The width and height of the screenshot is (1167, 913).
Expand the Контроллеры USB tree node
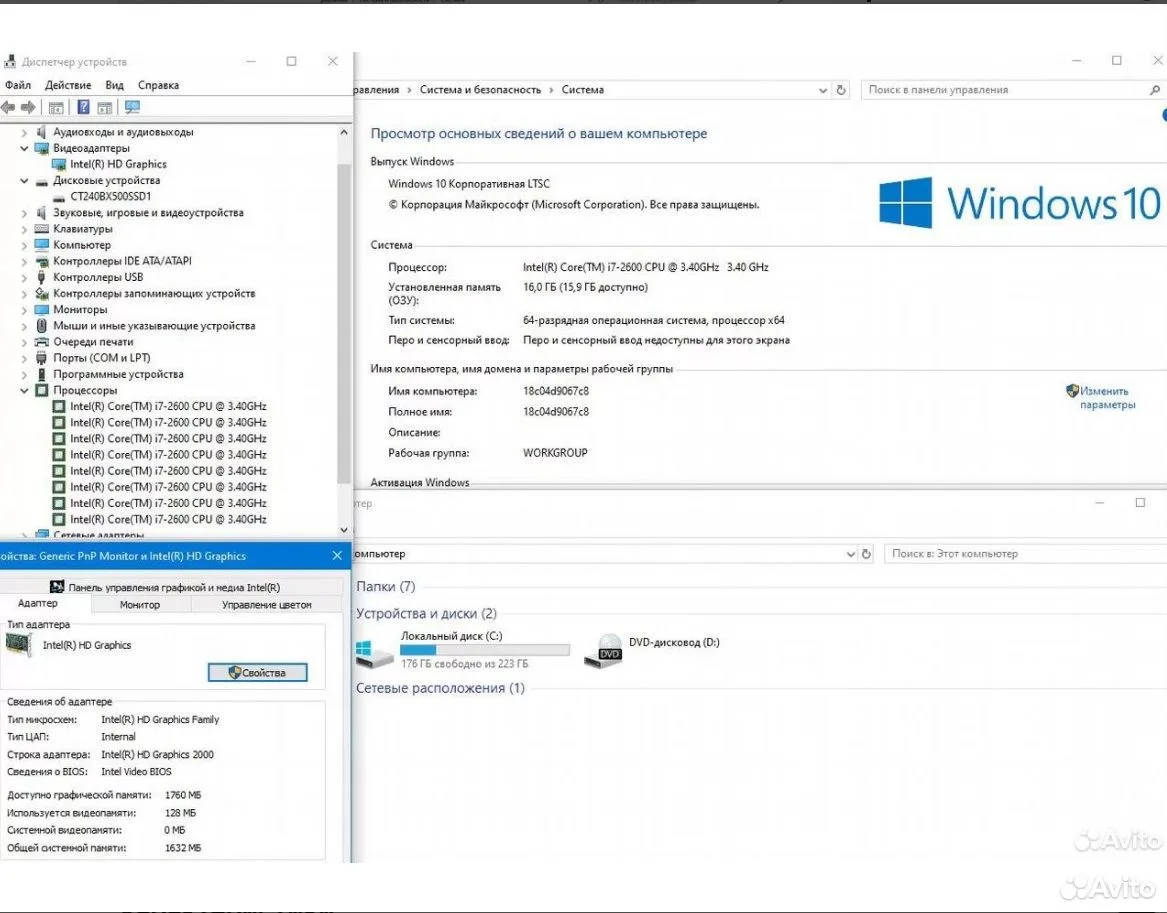25,277
